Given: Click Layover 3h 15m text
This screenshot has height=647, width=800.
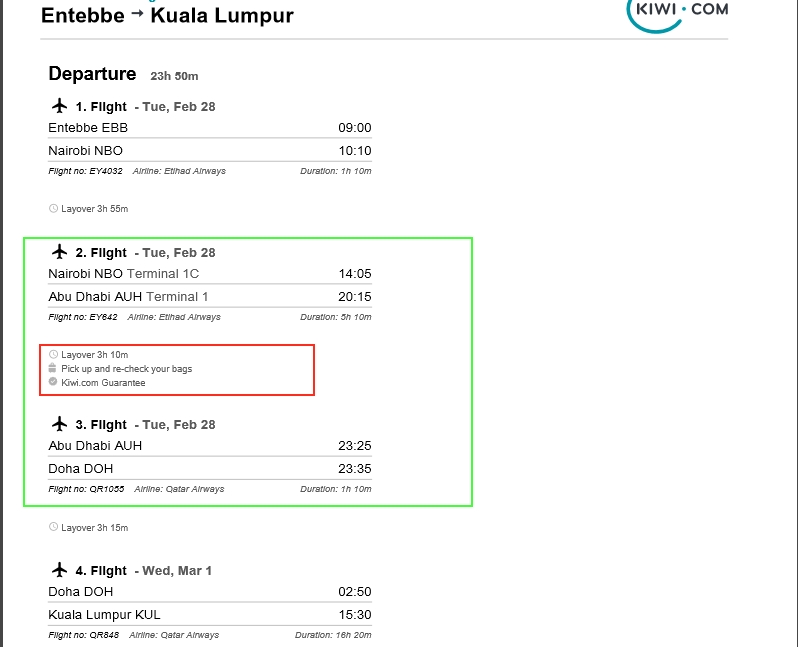Looking at the screenshot, I should point(94,528).
